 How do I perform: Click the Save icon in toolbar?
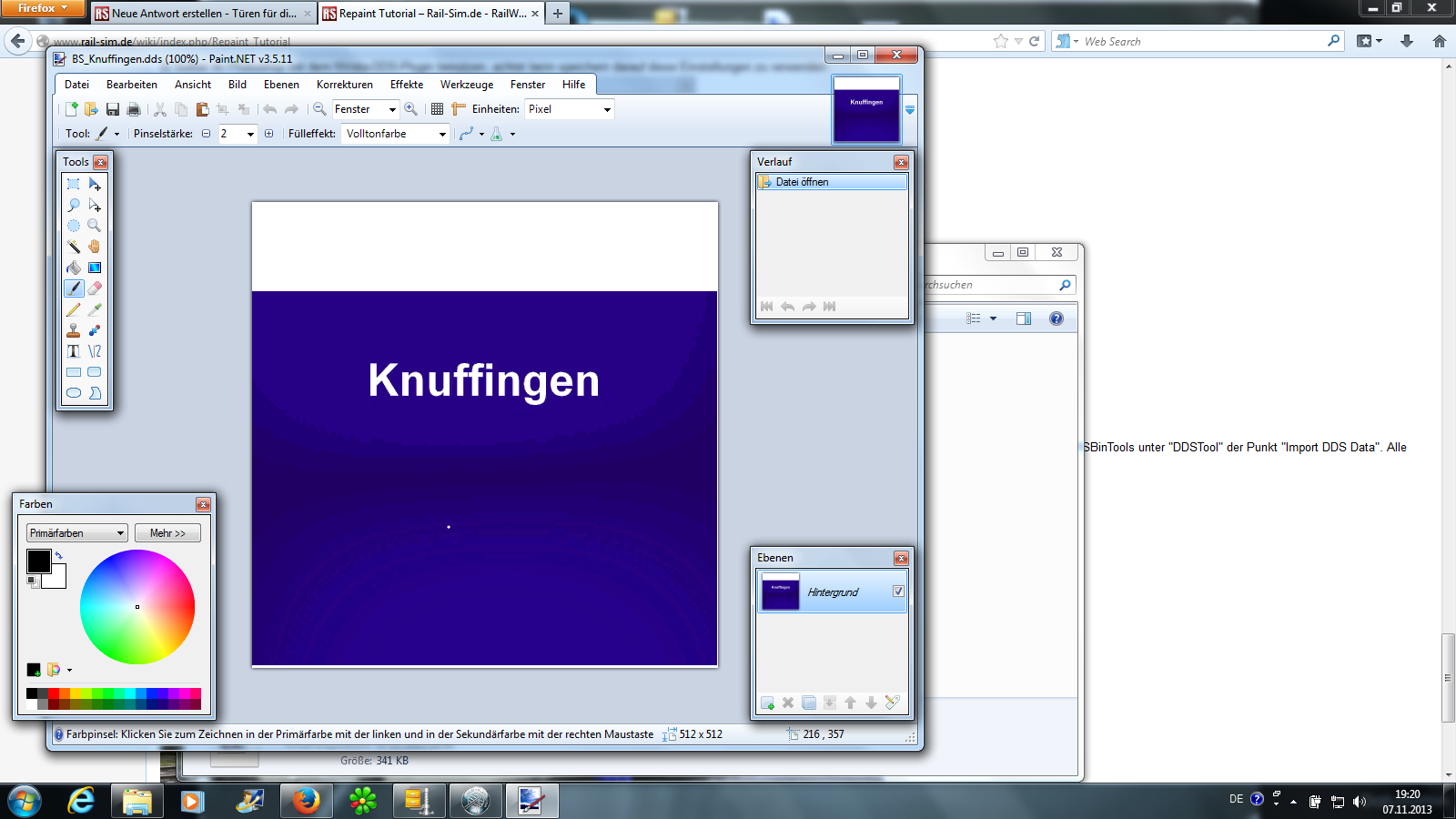pyautogui.click(x=113, y=109)
